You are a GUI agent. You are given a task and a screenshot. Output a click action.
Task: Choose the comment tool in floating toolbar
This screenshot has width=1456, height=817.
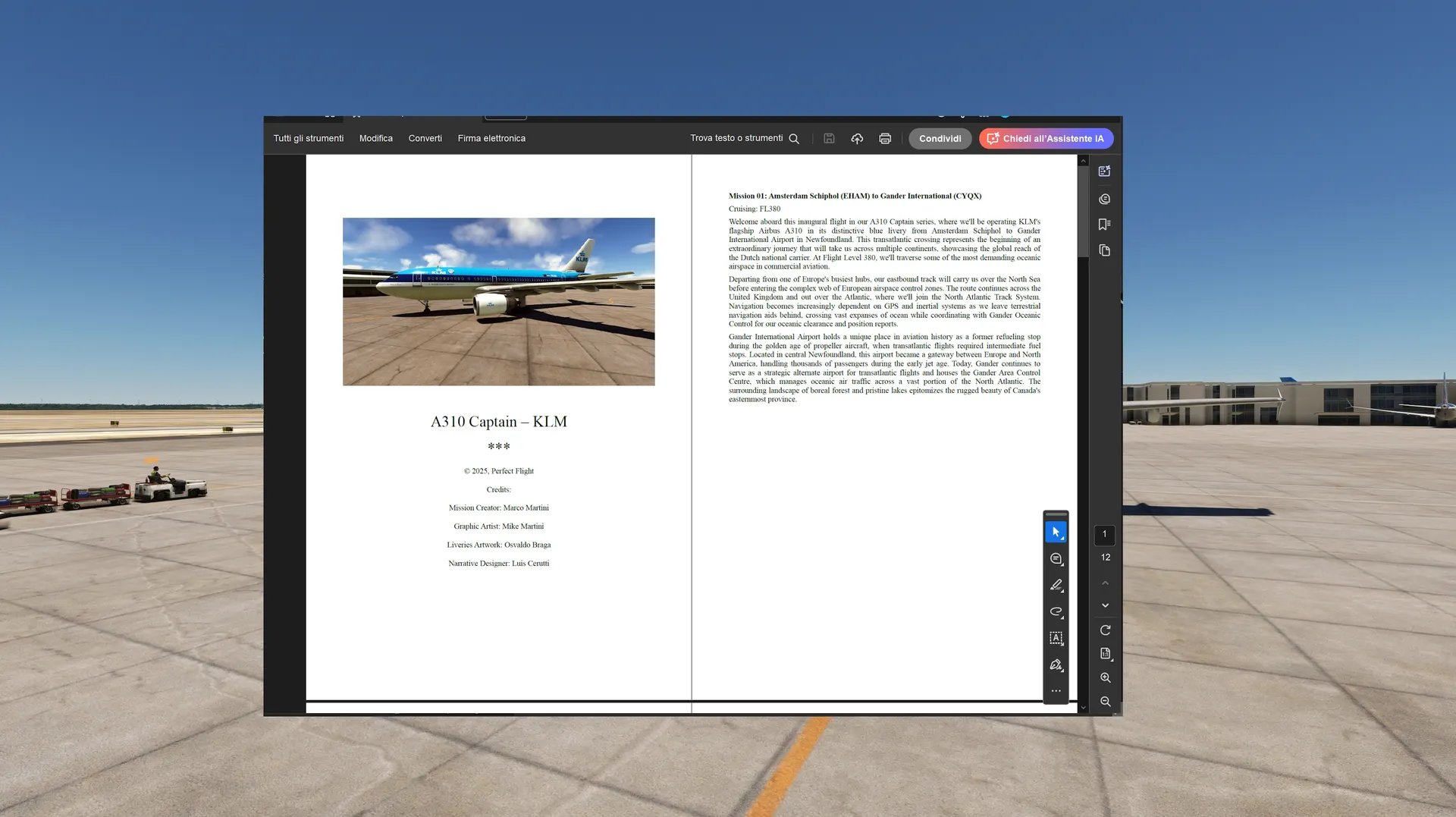(1056, 559)
